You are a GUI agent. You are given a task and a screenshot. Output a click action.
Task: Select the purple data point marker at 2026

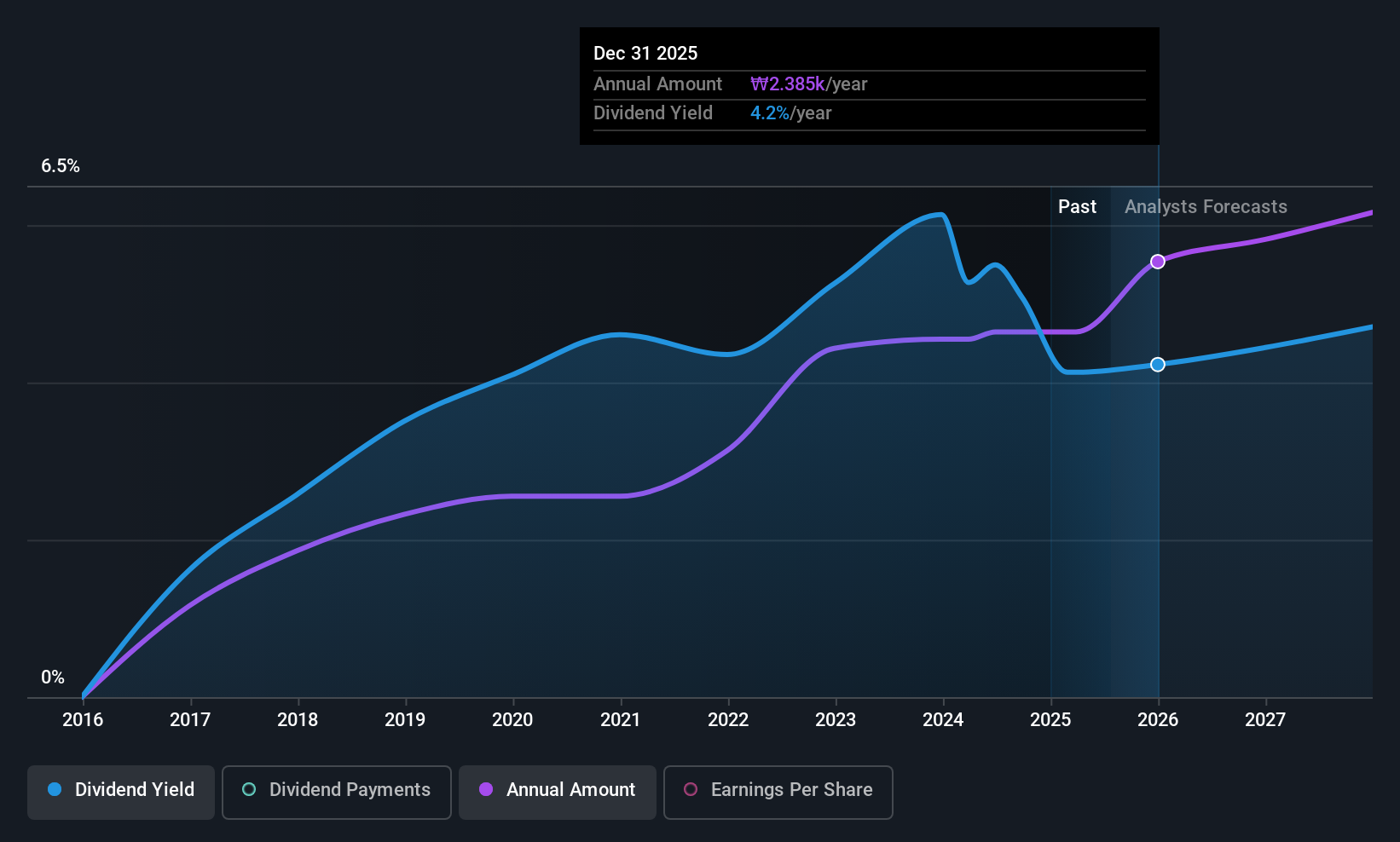pyautogui.click(x=1158, y=262)
